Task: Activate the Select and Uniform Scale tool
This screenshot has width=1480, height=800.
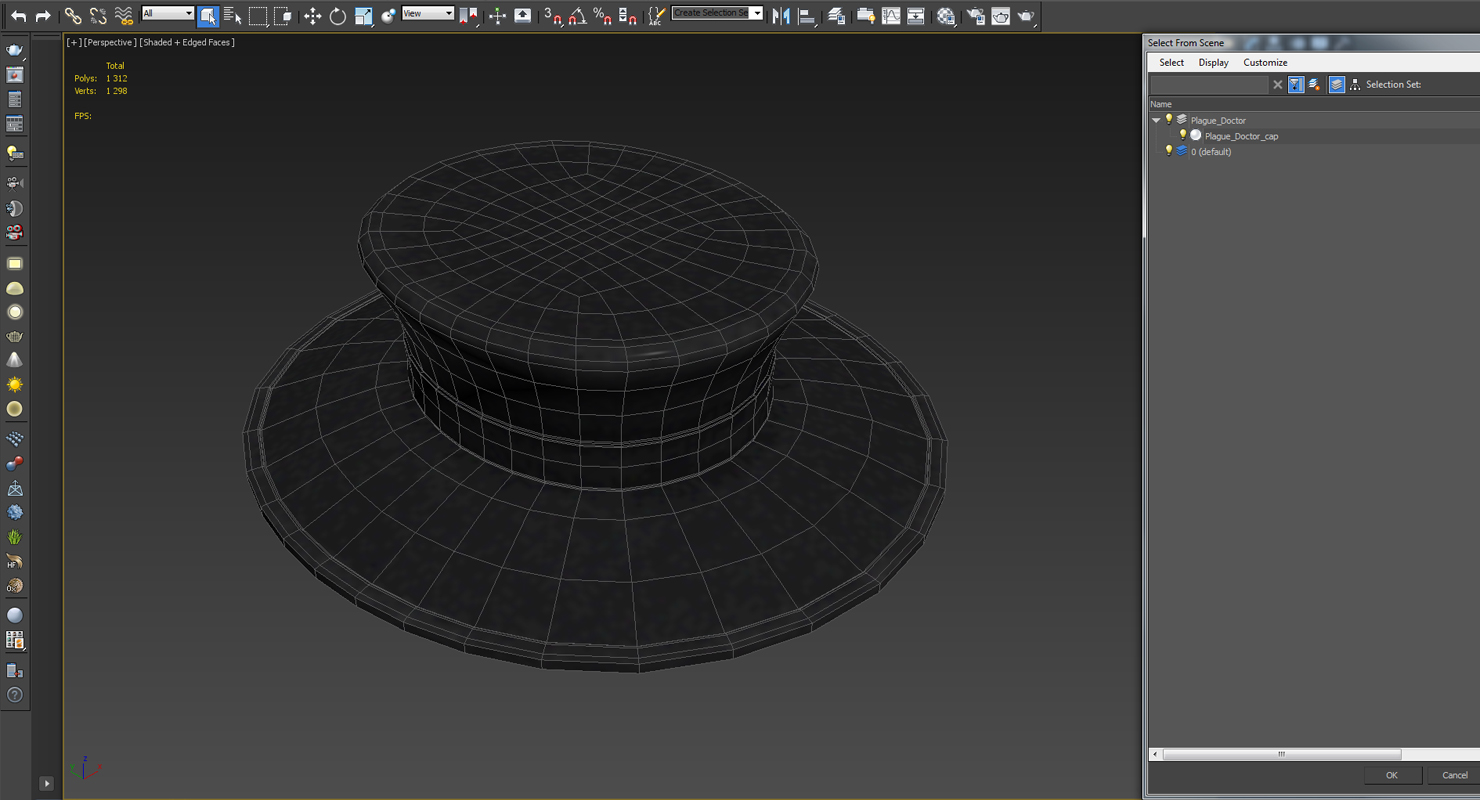Action: 363,16
